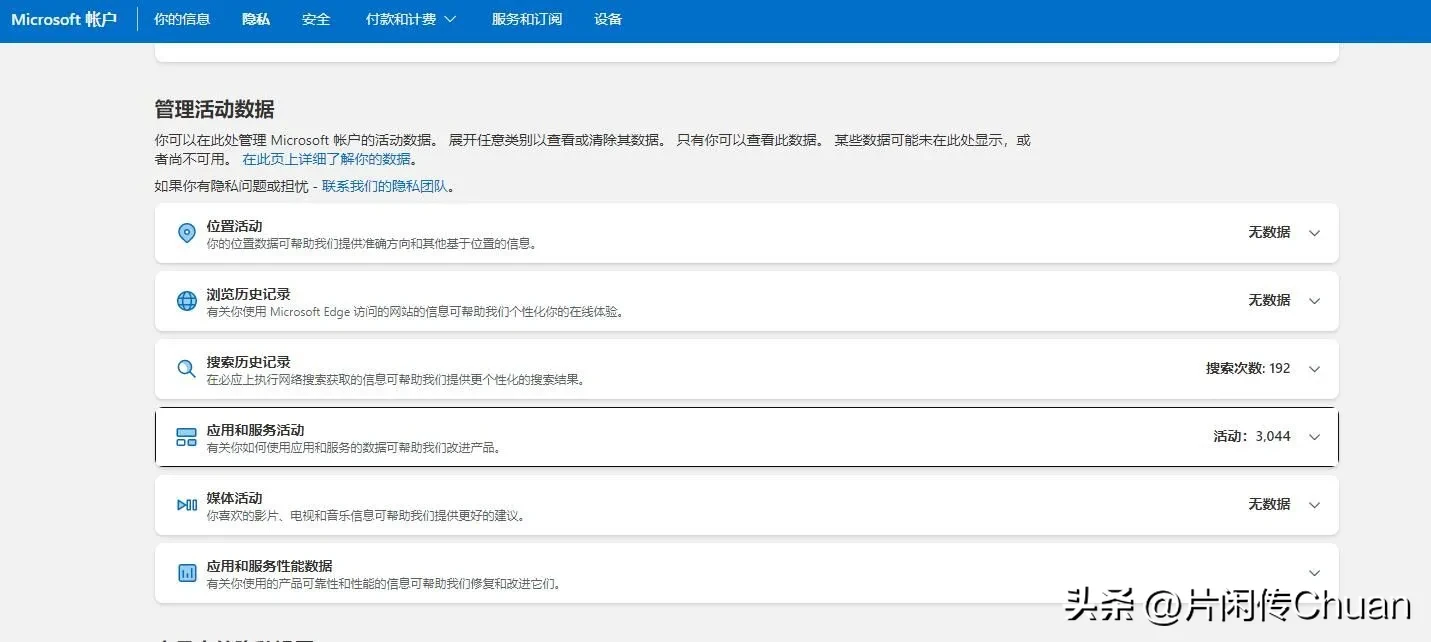Open the 付款和计费 dropdown menu

411,19
